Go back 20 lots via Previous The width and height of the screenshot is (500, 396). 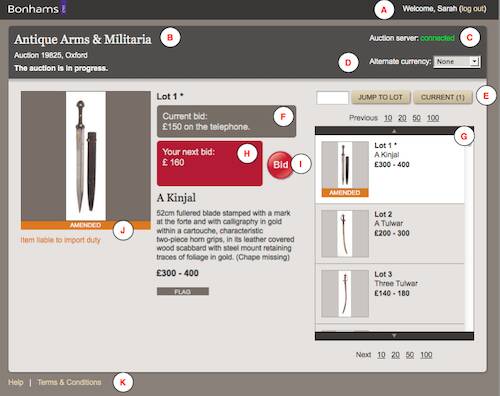pos(402,118)
